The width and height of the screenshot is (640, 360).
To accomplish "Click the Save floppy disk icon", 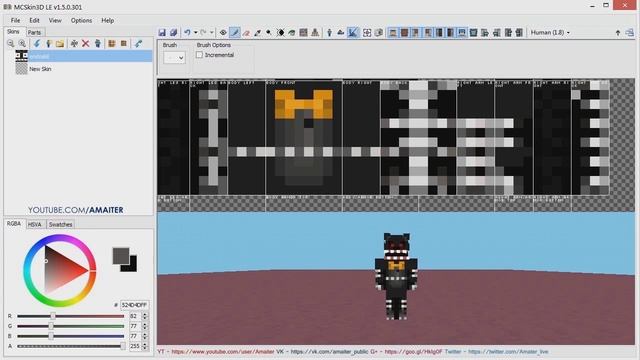I will [x=162, y=33].
